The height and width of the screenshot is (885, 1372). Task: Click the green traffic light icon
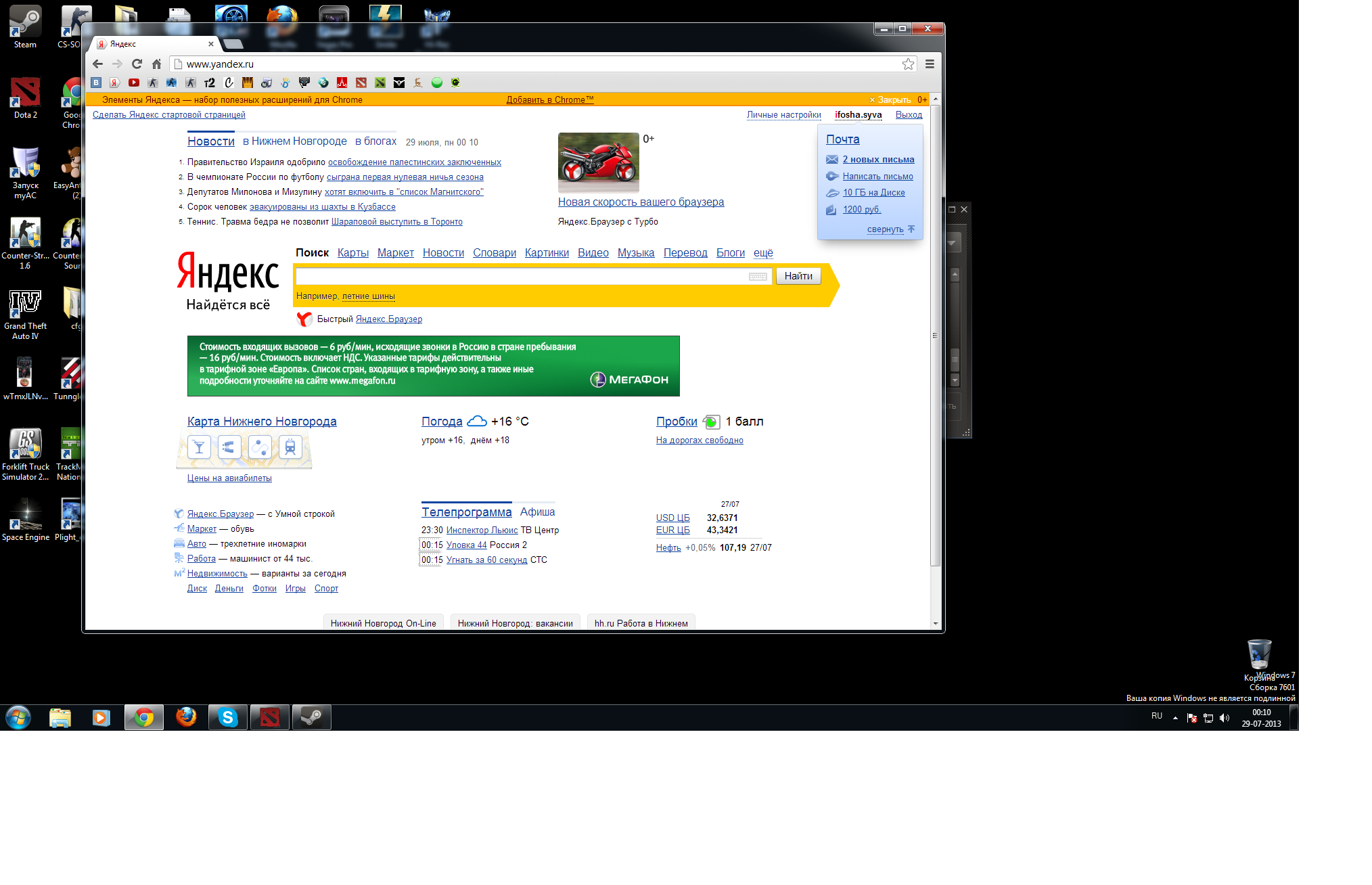(x=711, y=422)
